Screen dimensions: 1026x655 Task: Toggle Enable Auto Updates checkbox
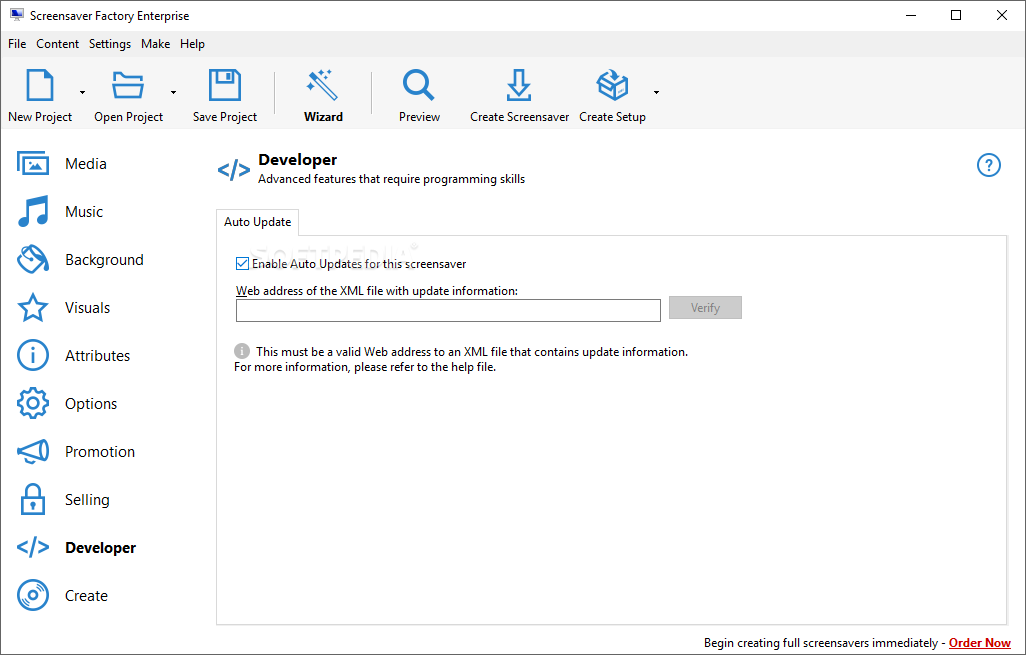(242, 264)
